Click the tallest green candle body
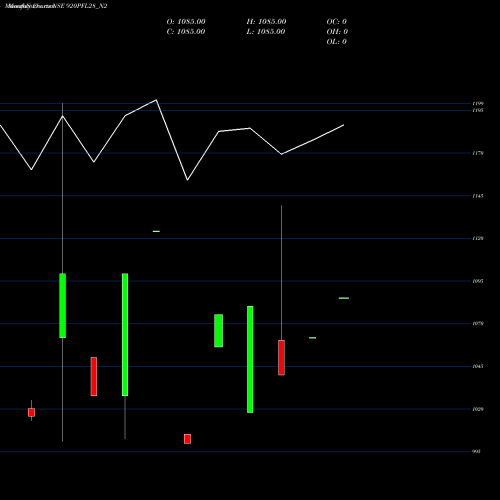The width and height of the screenshot is (500, 500). [125, 335]
